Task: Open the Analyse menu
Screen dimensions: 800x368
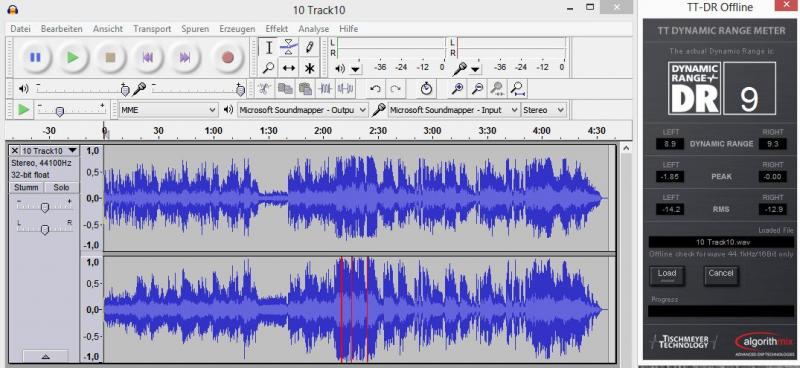Action: (x=314, y=29)
